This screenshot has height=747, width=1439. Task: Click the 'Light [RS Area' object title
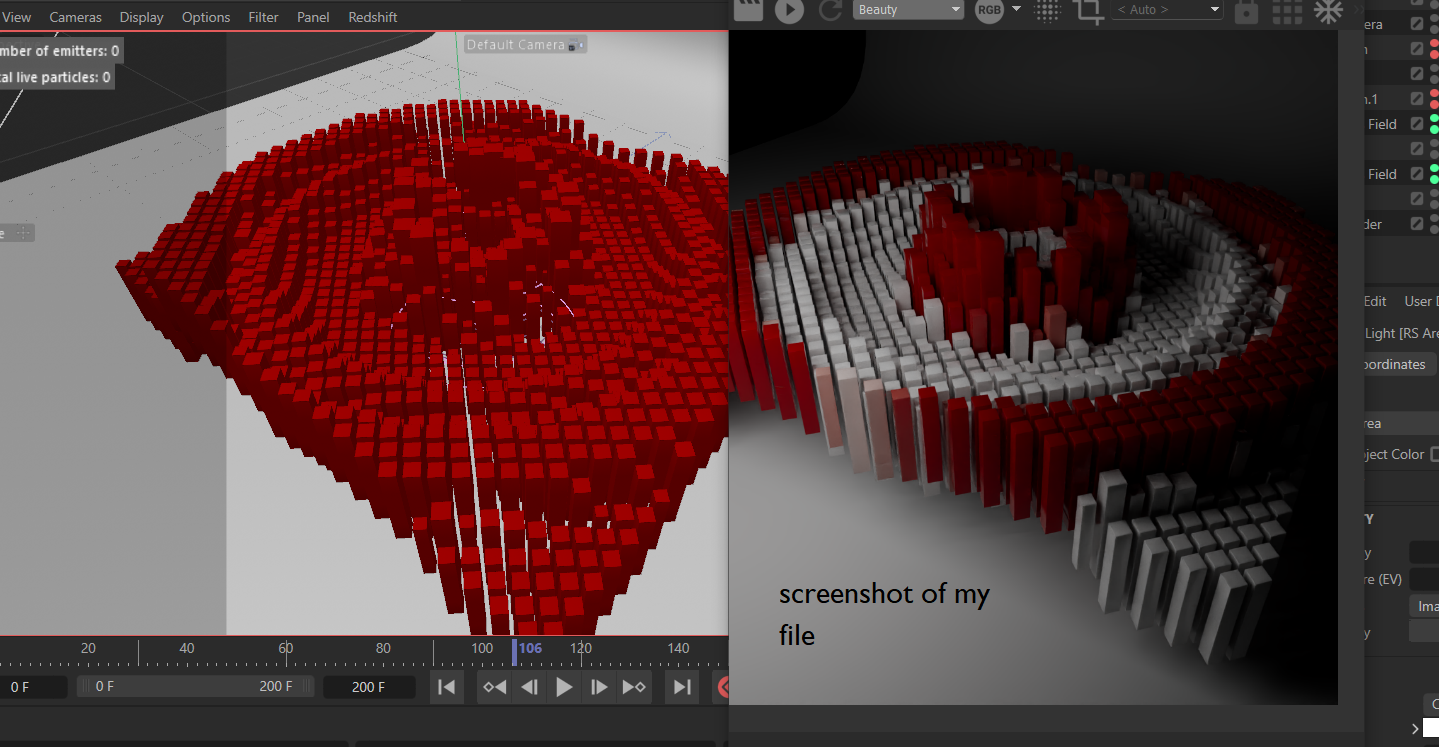[x=1401, y=333]
